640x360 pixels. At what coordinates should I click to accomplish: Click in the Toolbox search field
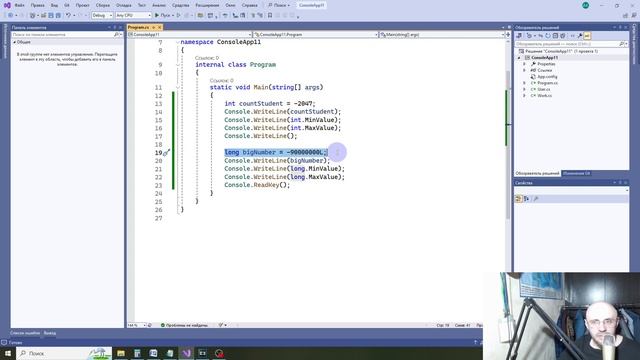pyautogui.click(x=62, y=35)
